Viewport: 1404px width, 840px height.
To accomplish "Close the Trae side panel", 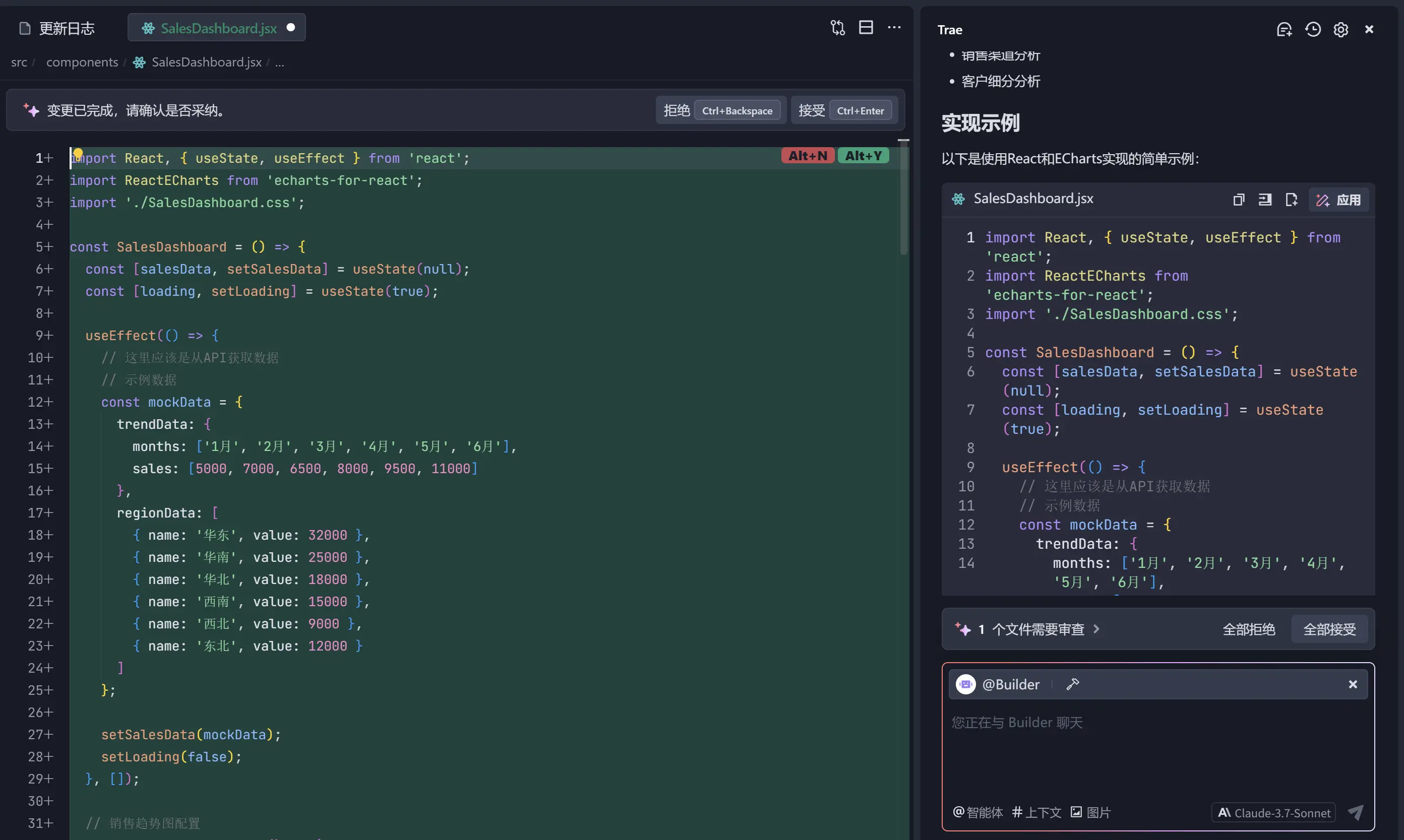I will tap(1369, 29).
